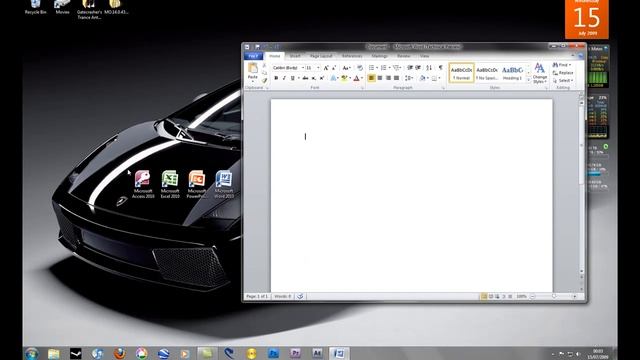Toggle Underline formatting
Viewport: 640px width, 360px height.
pyautogui.click(x=292, y=78)
